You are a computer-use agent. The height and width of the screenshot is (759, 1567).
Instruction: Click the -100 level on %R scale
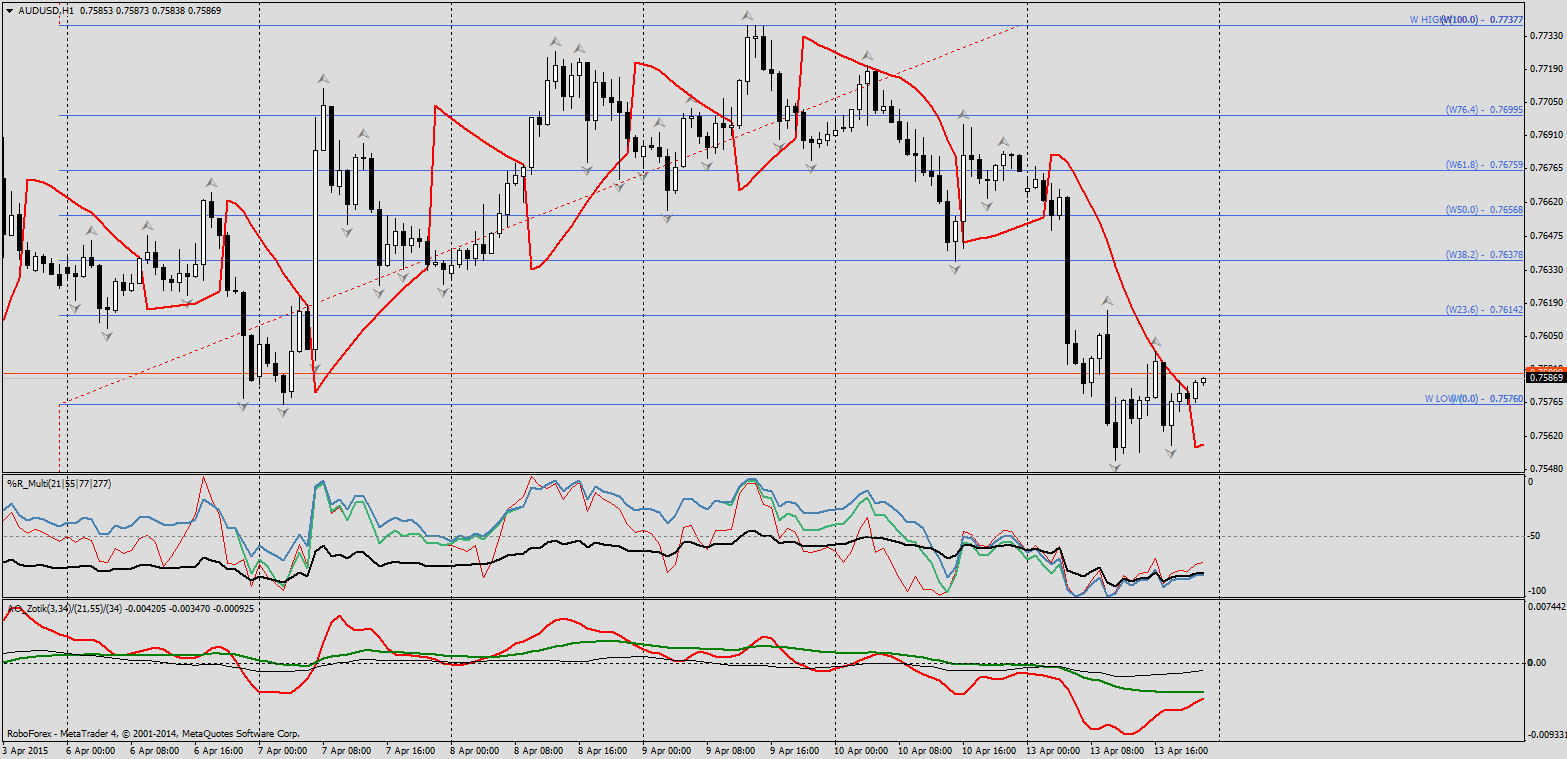click(1537, 590)
